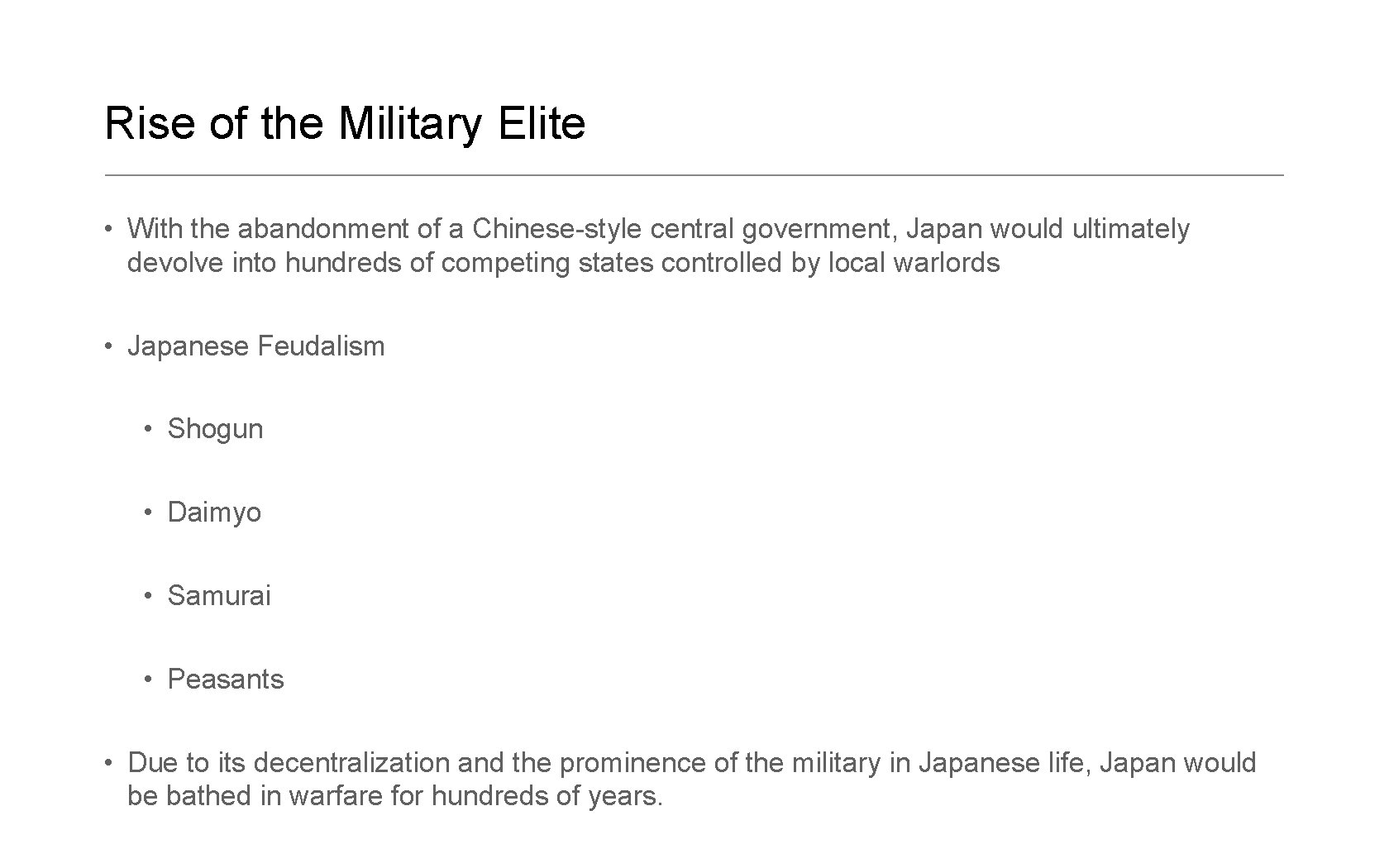1389x868 pixels.
Task: Click the word 'Elite' in the title
Action: [x=542, y=123]
